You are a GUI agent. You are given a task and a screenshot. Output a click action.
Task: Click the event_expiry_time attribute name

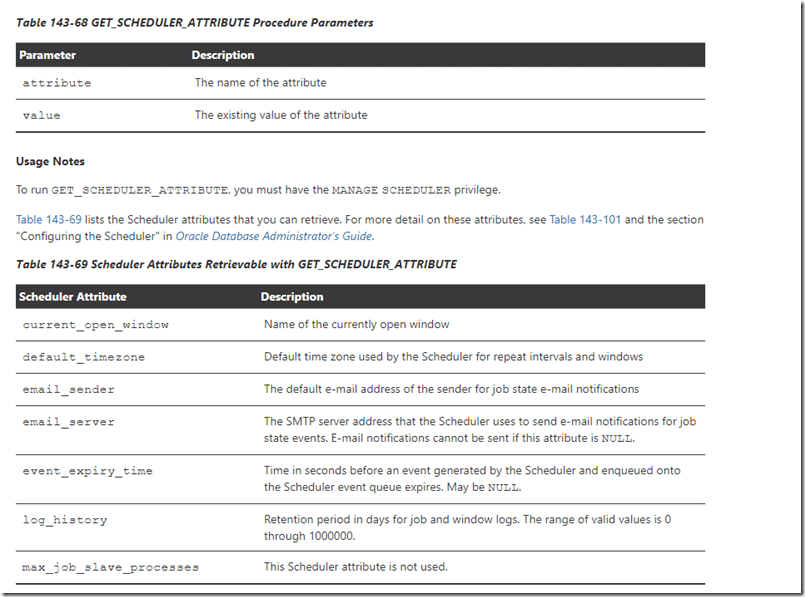(x=88, y=471)
